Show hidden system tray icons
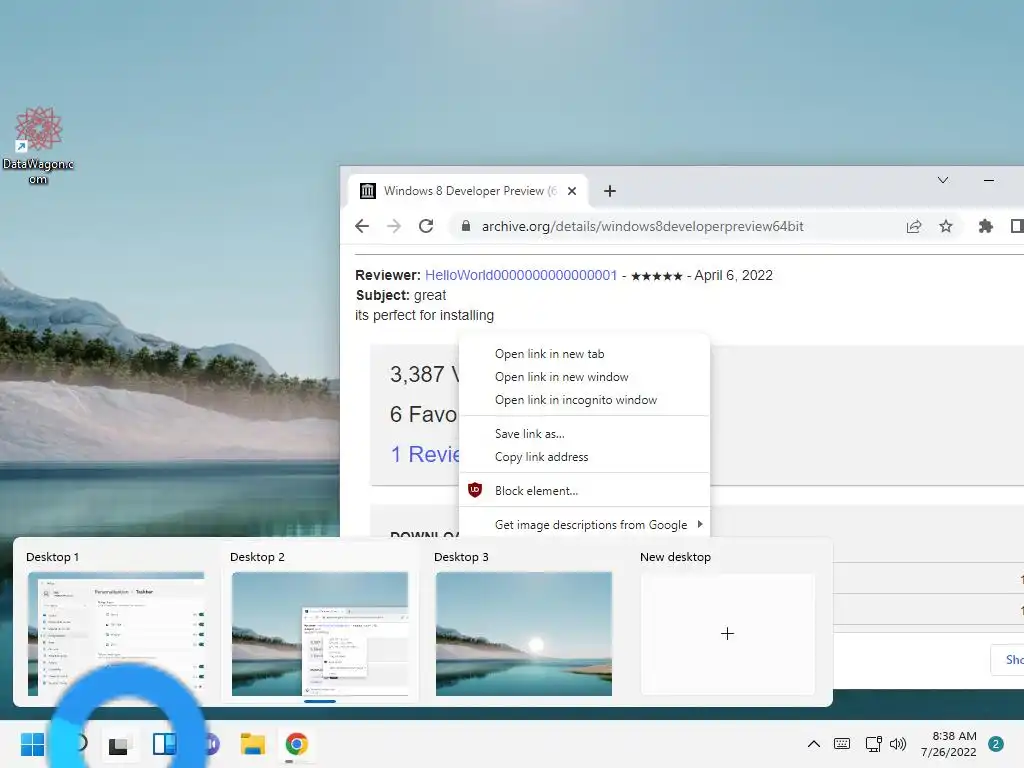The image size is (1024, 768). (814, 744)
